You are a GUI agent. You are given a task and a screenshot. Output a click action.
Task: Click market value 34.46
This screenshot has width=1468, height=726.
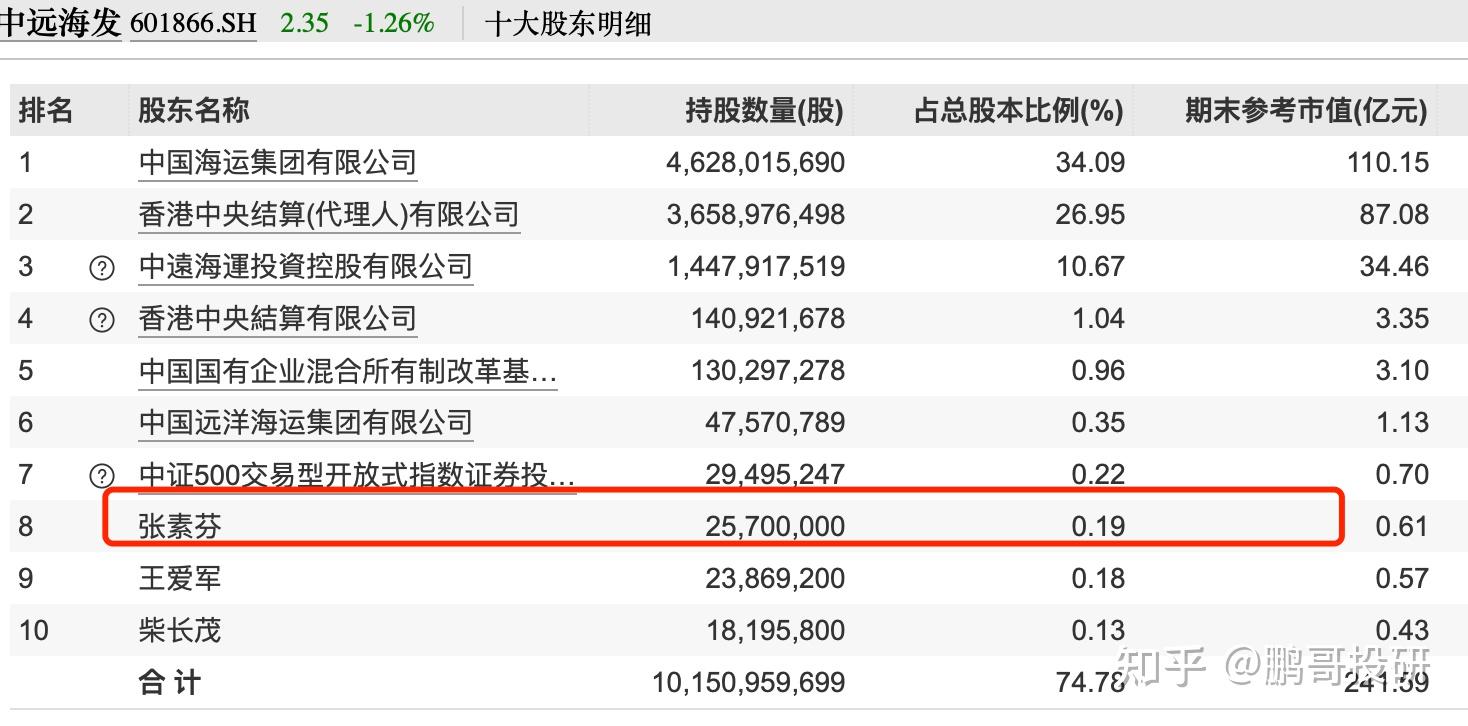(1395, 267)
